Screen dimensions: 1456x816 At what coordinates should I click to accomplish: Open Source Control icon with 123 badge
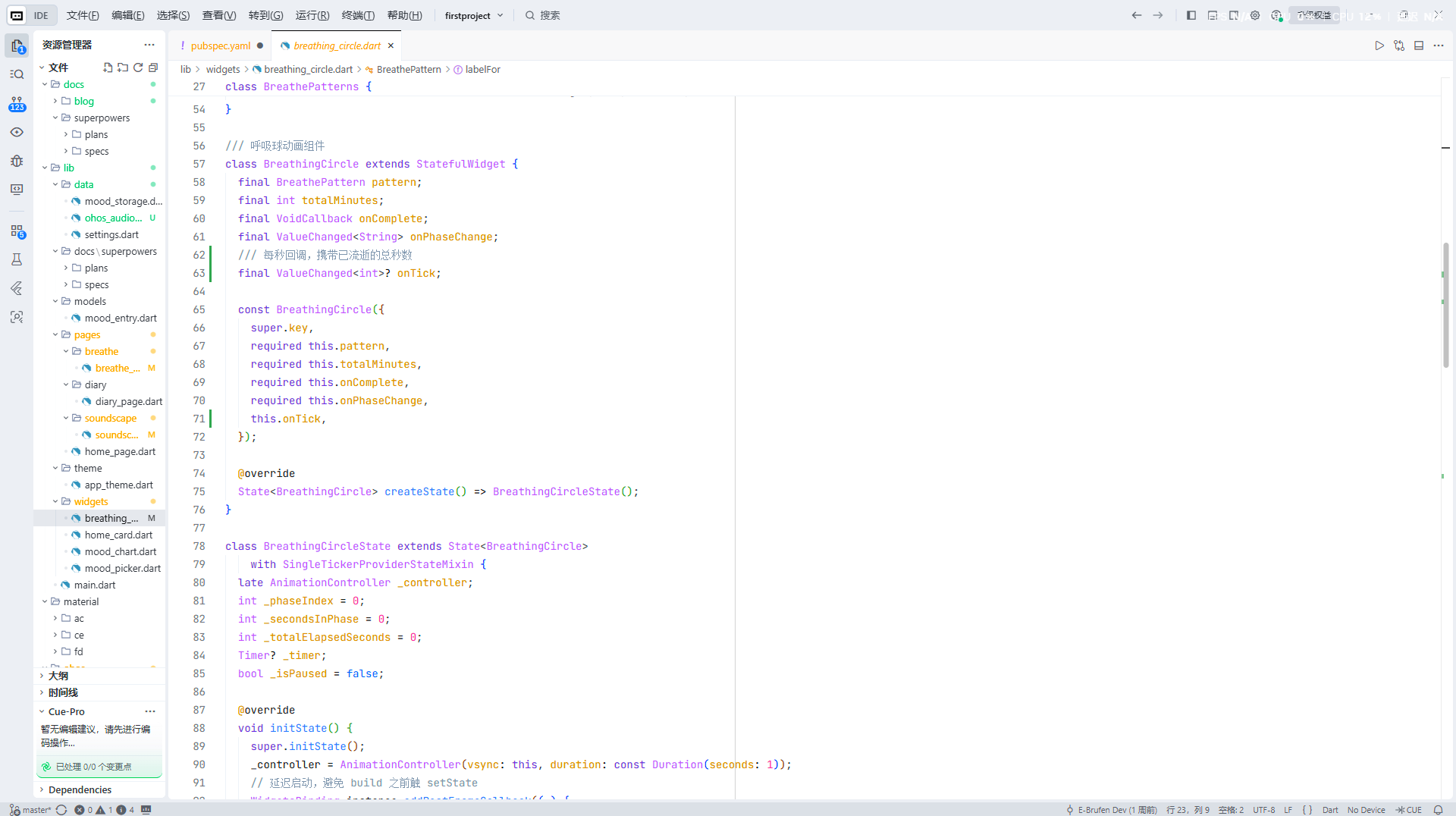coord(17,104)
